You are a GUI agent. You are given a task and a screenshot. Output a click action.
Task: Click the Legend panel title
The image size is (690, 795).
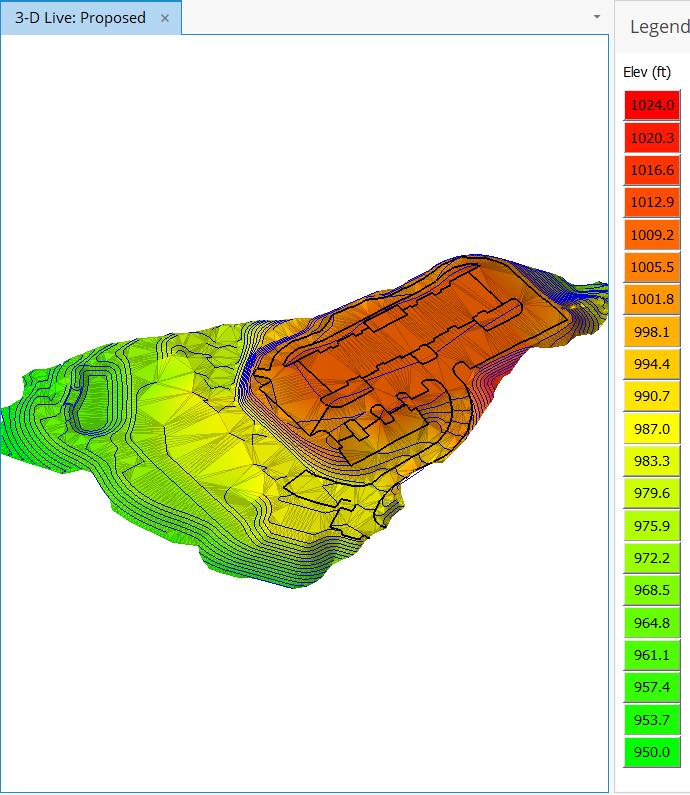click(658, 27)
